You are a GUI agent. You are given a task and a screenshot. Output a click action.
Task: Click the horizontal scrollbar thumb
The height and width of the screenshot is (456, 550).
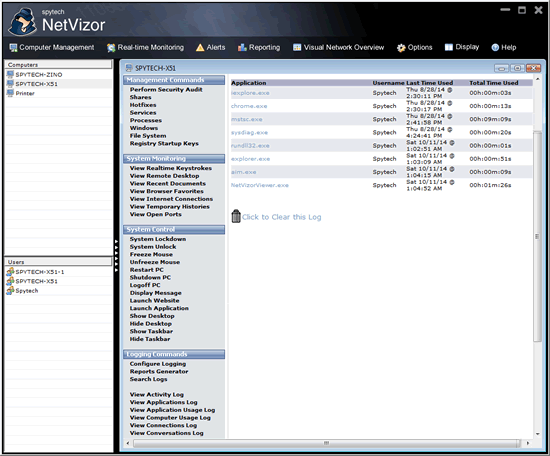(327, 443)
